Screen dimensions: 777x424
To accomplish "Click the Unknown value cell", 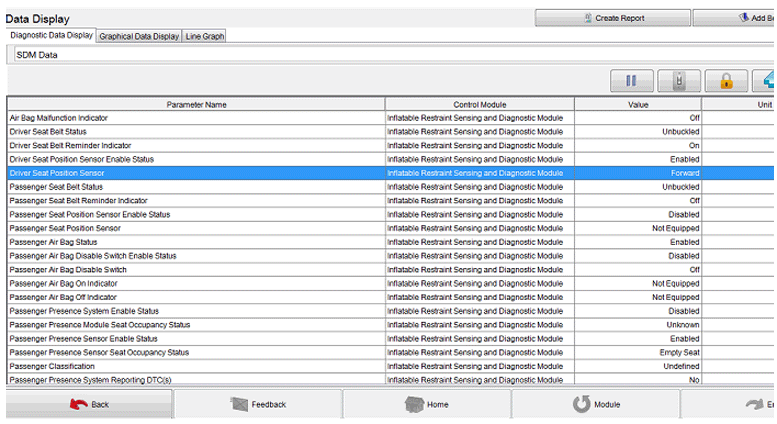I will (x=638, y=325).
